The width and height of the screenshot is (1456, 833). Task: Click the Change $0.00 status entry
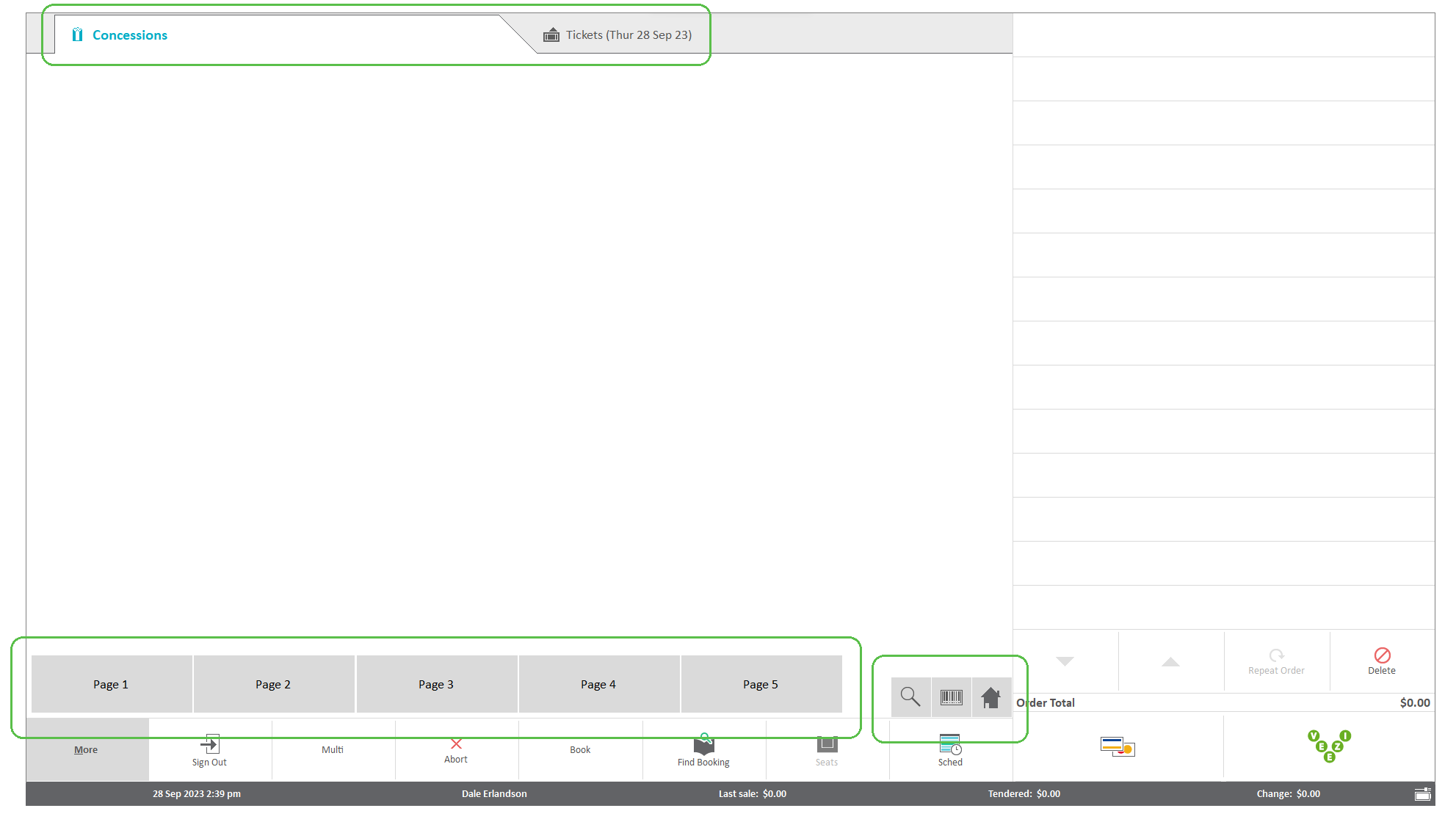coord(1289,793)
